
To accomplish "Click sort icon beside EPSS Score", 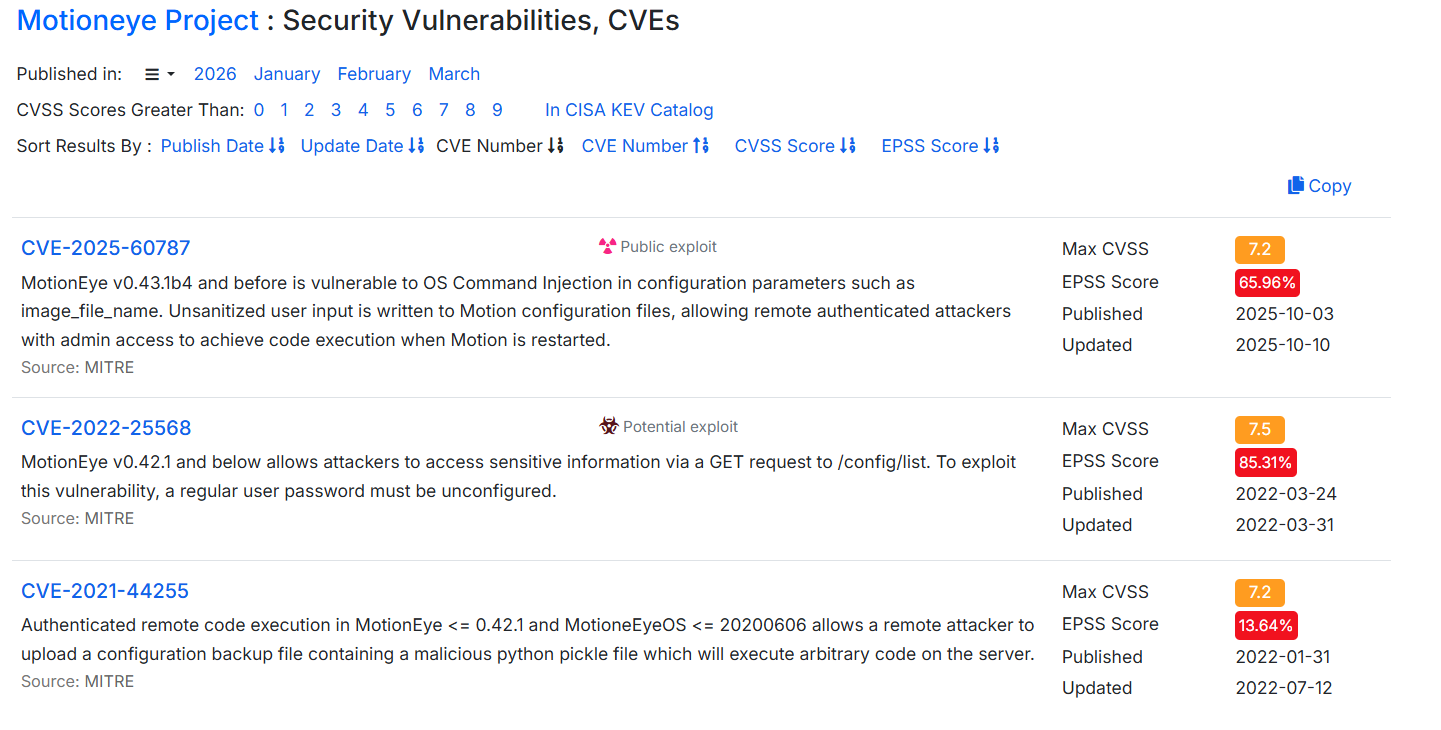I will 991,146.
